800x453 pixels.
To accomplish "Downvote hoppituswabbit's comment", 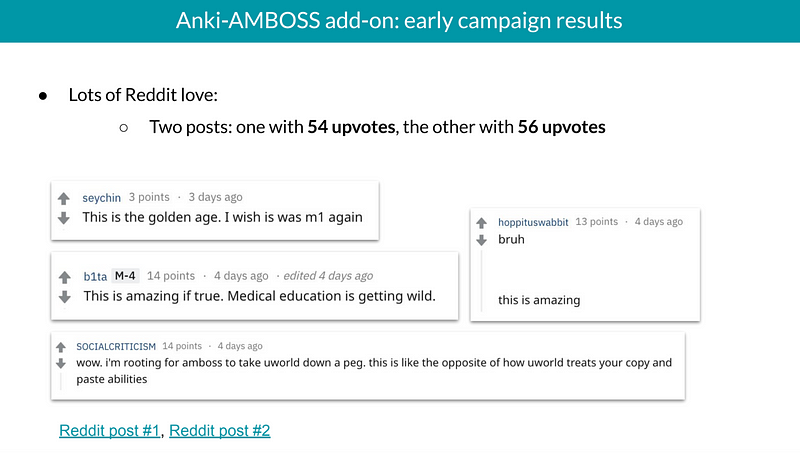I will [484, 240].
